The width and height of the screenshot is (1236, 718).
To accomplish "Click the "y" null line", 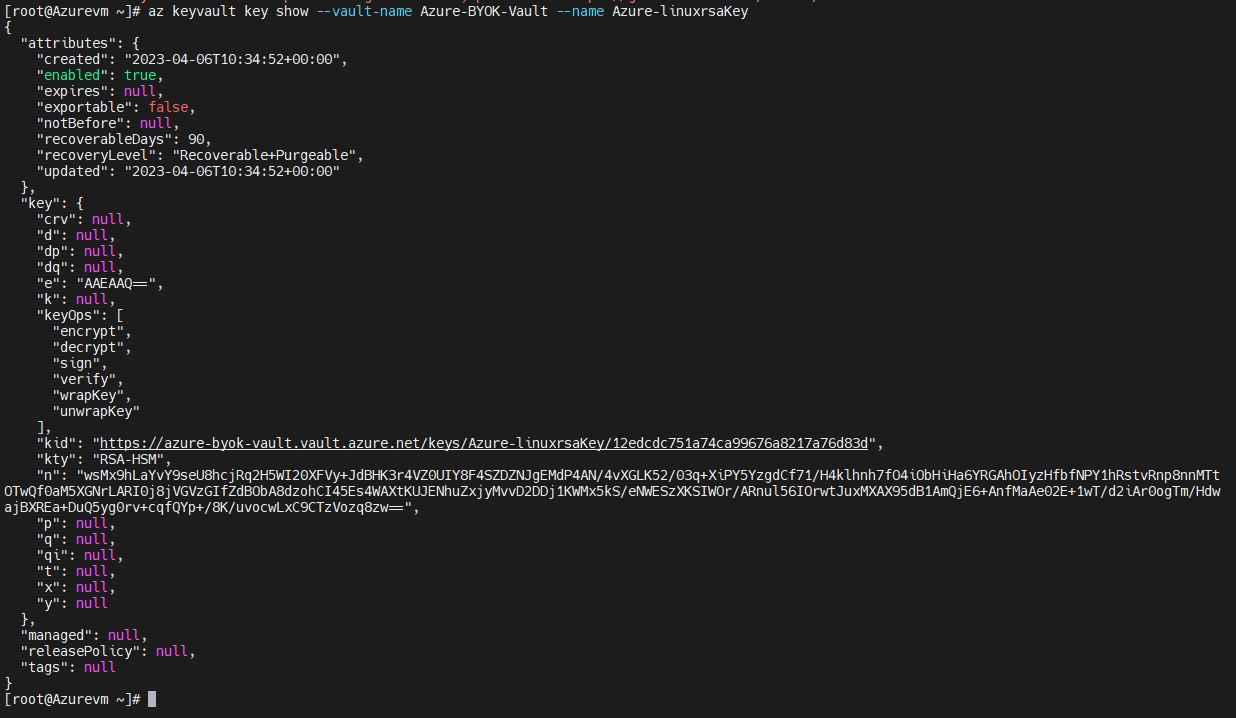I will click(72, 603).
